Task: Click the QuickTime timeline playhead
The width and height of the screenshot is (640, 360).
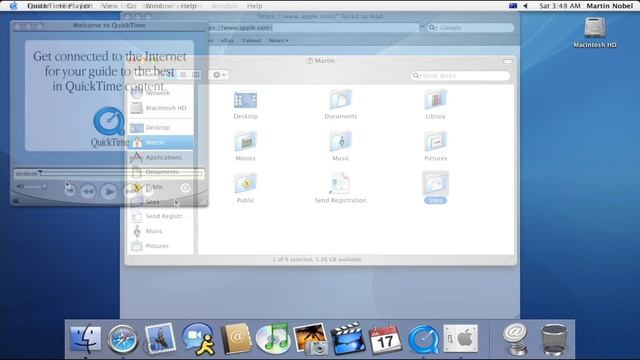Action: [x=40, y=173]
